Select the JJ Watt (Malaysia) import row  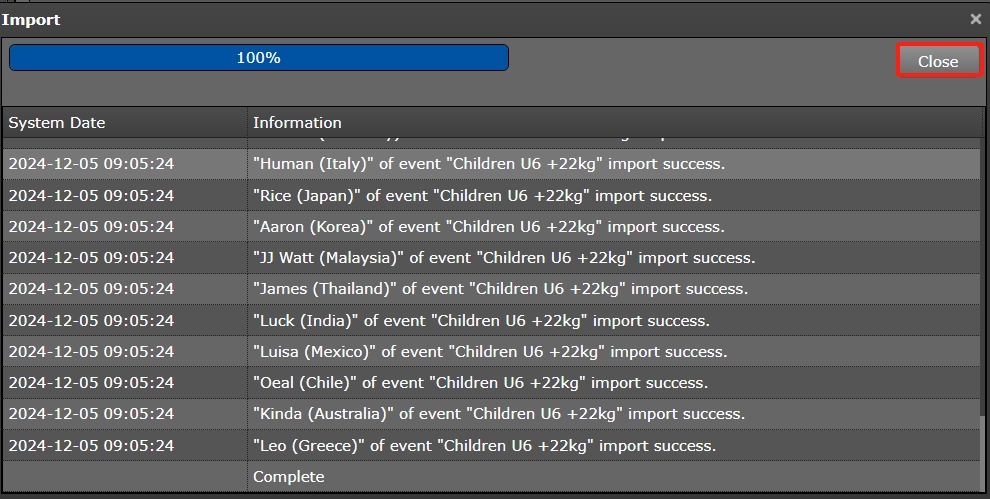coord(504,258)
